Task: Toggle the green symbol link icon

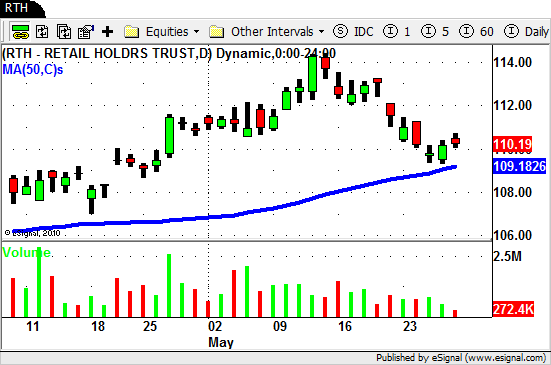Action: (x=20, y=32)
